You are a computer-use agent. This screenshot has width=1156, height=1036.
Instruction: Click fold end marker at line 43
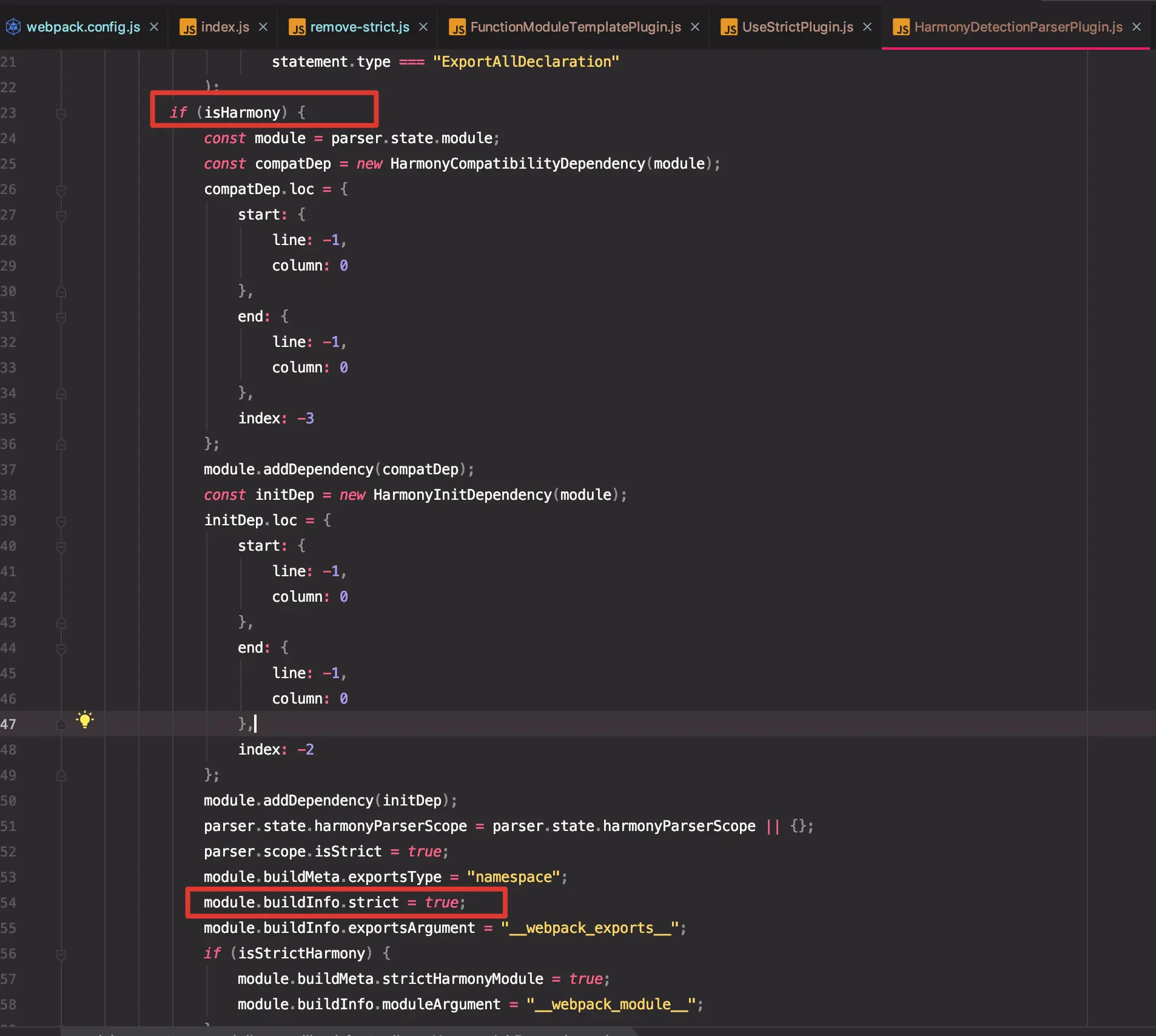click(x=61, y=623)
